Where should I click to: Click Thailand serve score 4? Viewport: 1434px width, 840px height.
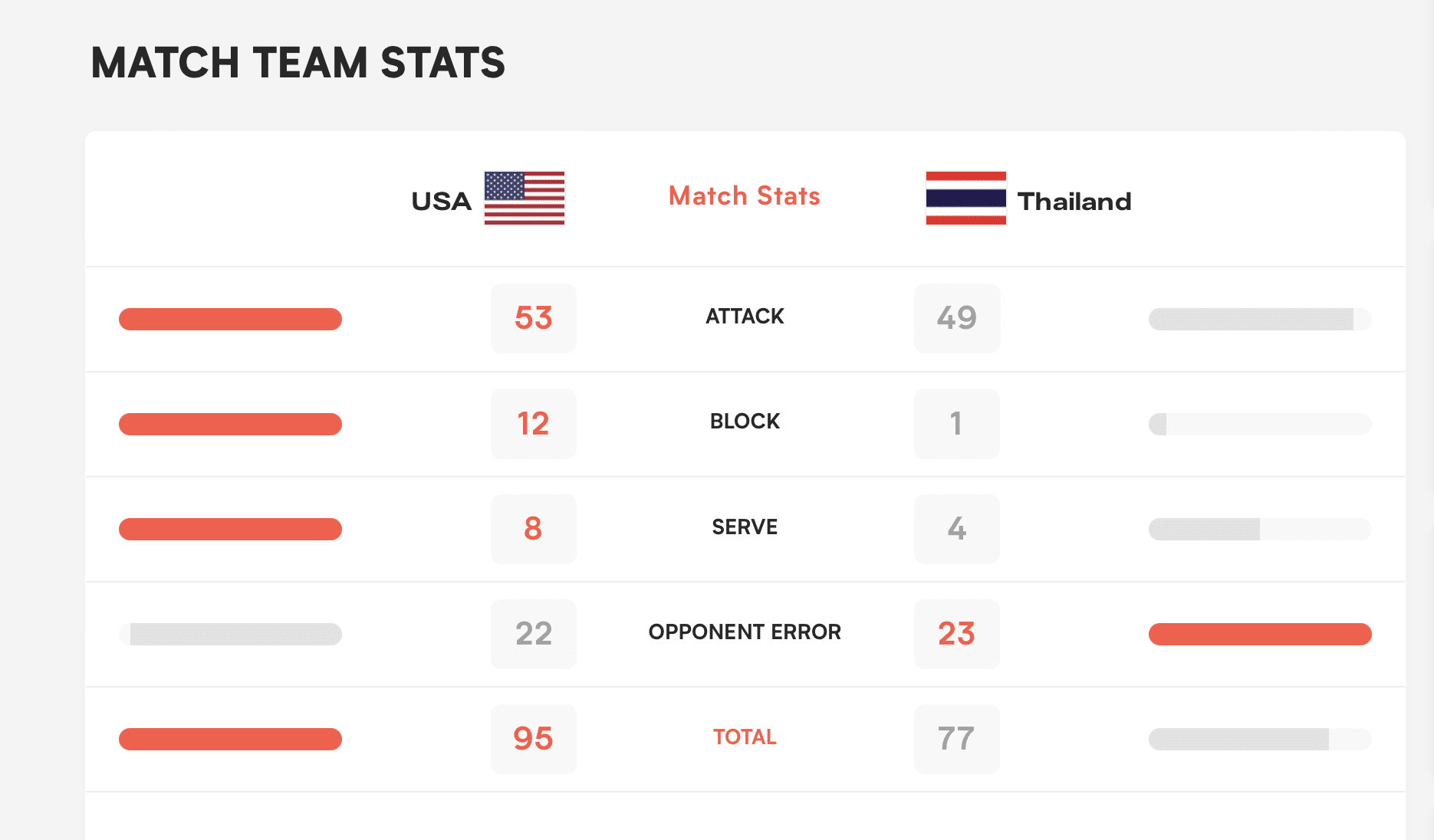point(956,529)
